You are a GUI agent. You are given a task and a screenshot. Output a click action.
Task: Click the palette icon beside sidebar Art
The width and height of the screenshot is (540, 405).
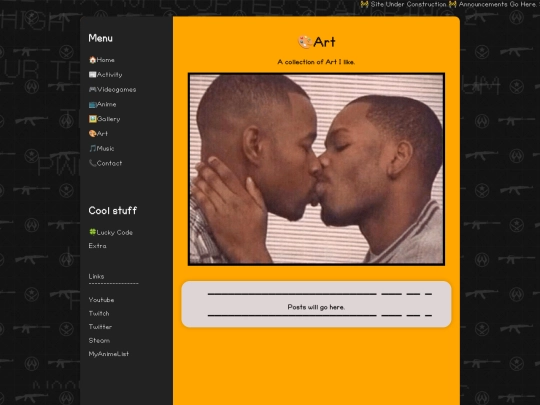click(92, 134)
